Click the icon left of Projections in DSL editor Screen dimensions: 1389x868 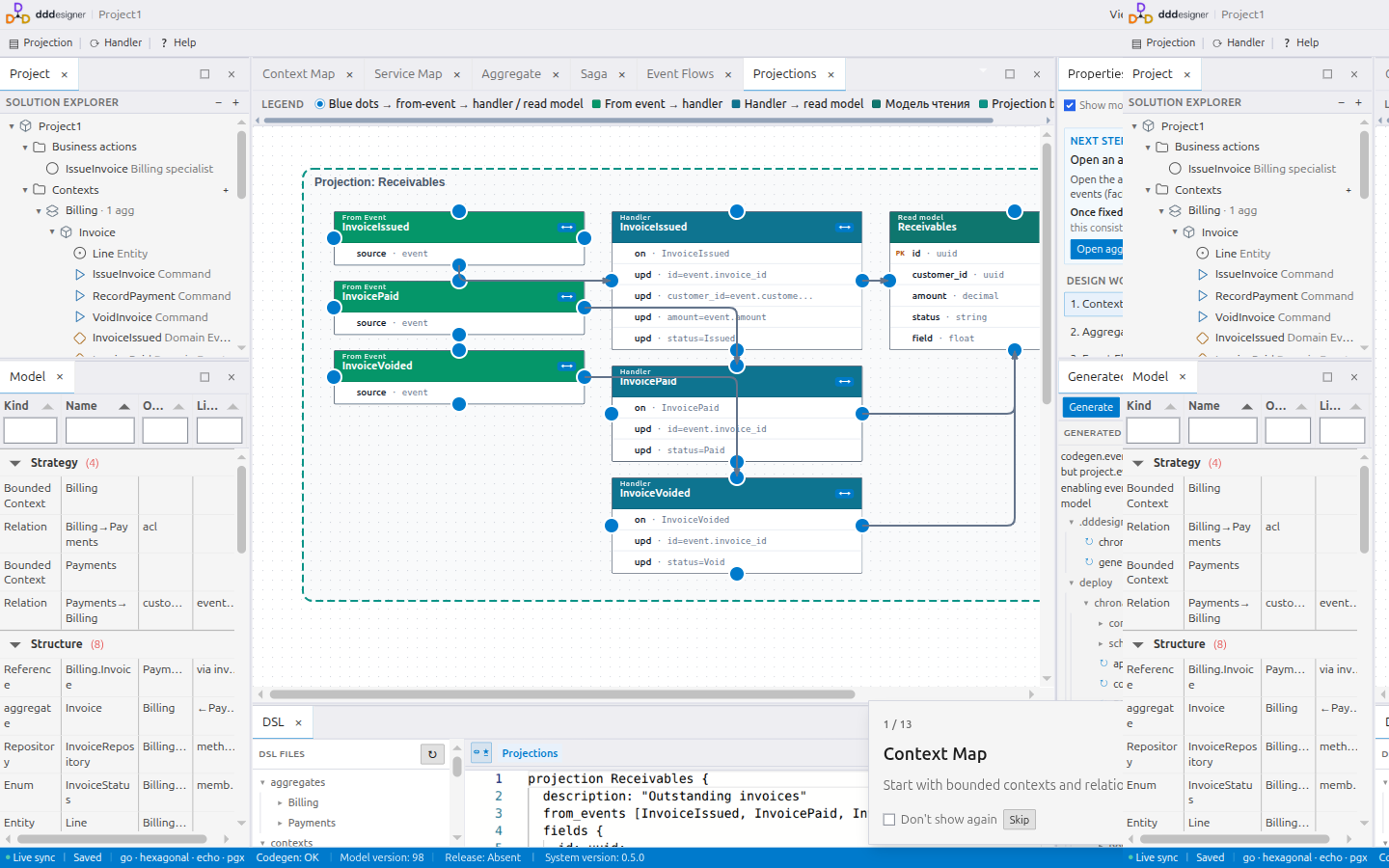point(481,752)
